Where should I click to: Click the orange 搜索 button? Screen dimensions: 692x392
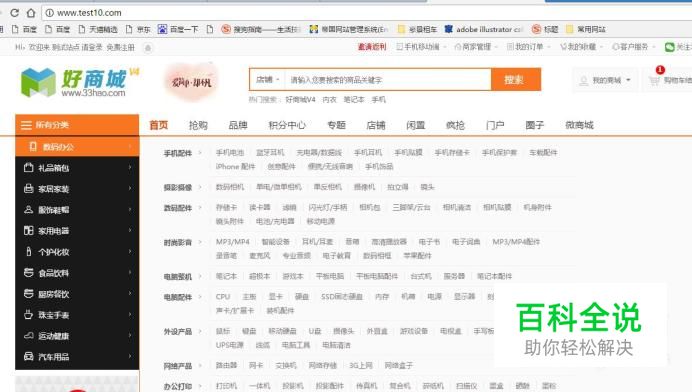coord(515,80)
